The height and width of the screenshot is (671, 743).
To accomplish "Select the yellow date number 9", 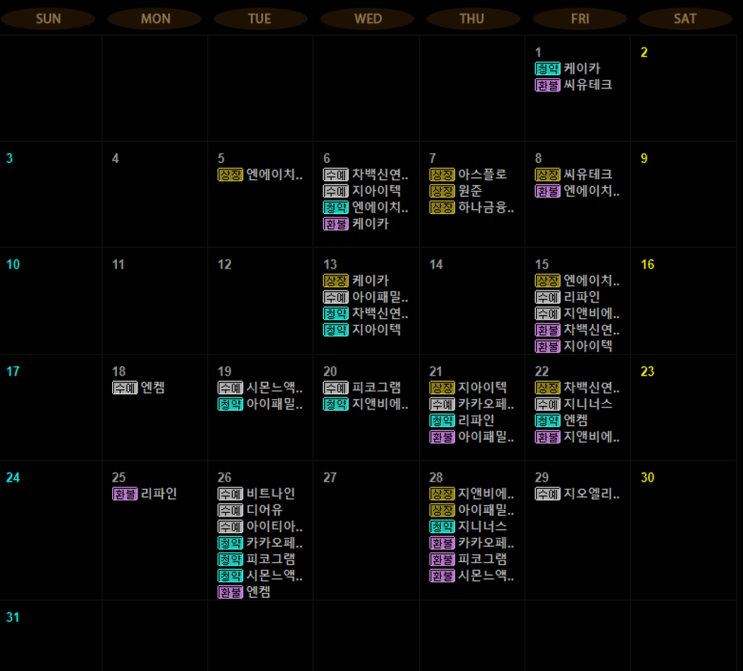I will tap(644, 158).
